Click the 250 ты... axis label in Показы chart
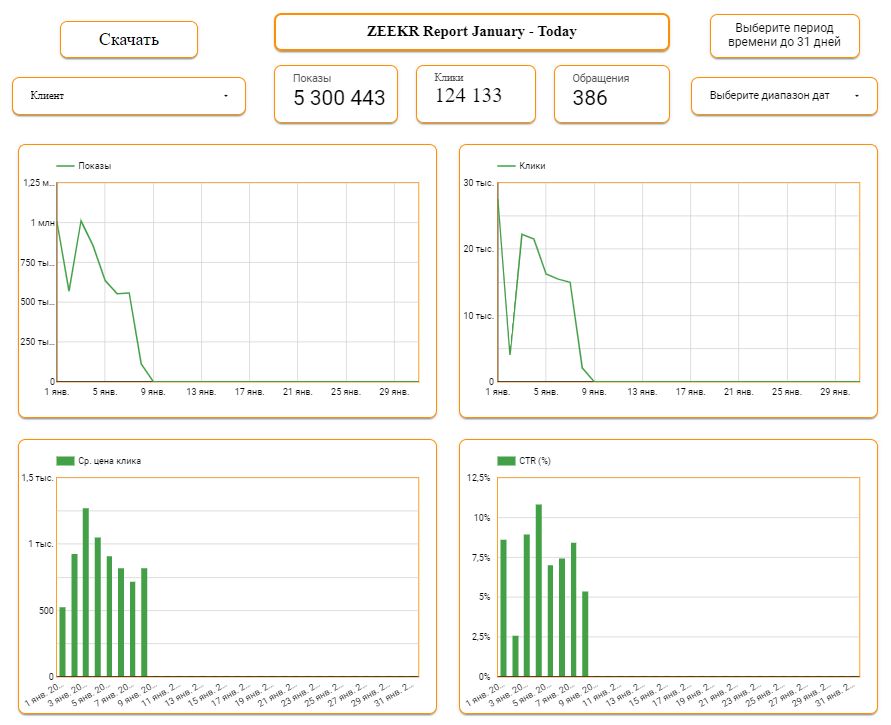 click(38, 342)
